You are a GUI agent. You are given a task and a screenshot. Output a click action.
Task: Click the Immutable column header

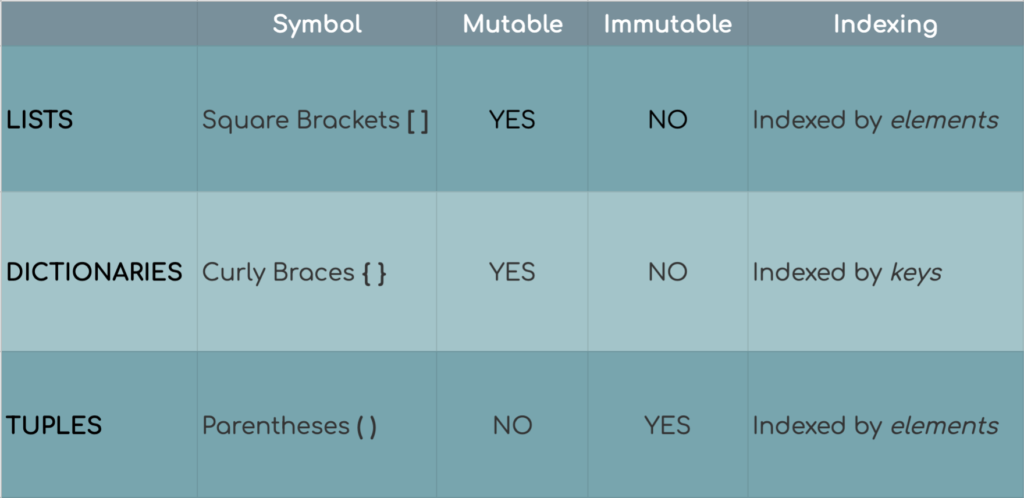pos(667,24)
